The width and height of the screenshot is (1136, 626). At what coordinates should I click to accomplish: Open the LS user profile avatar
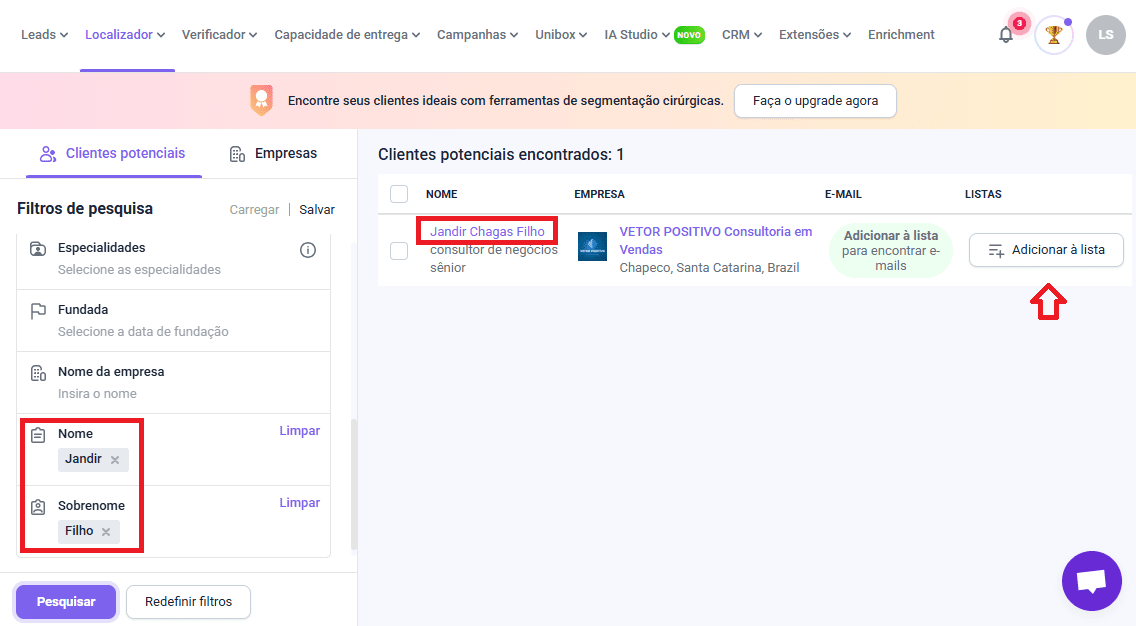(x=1105, y=35)
